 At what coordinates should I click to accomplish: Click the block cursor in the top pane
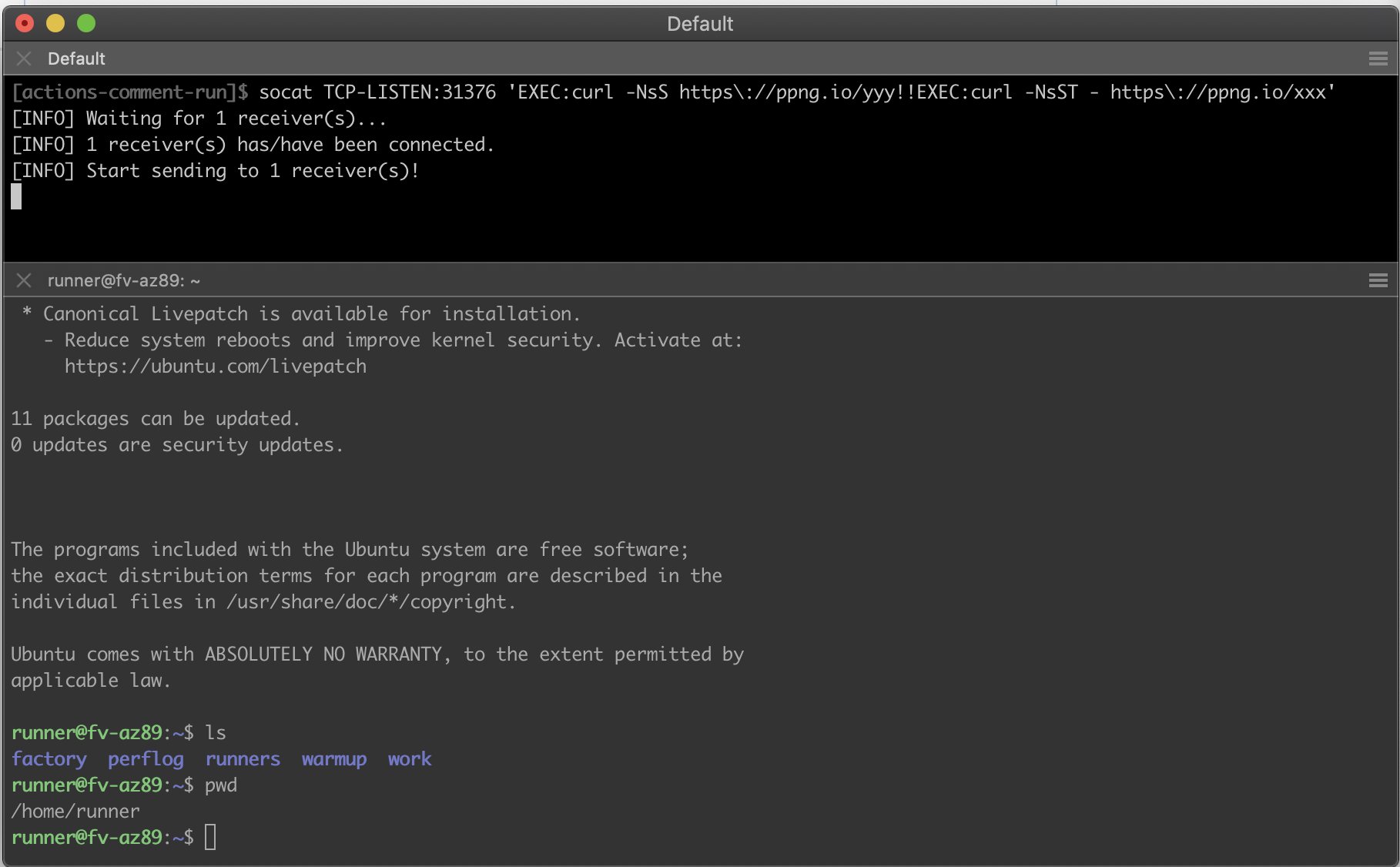click(x=16, y=196)
